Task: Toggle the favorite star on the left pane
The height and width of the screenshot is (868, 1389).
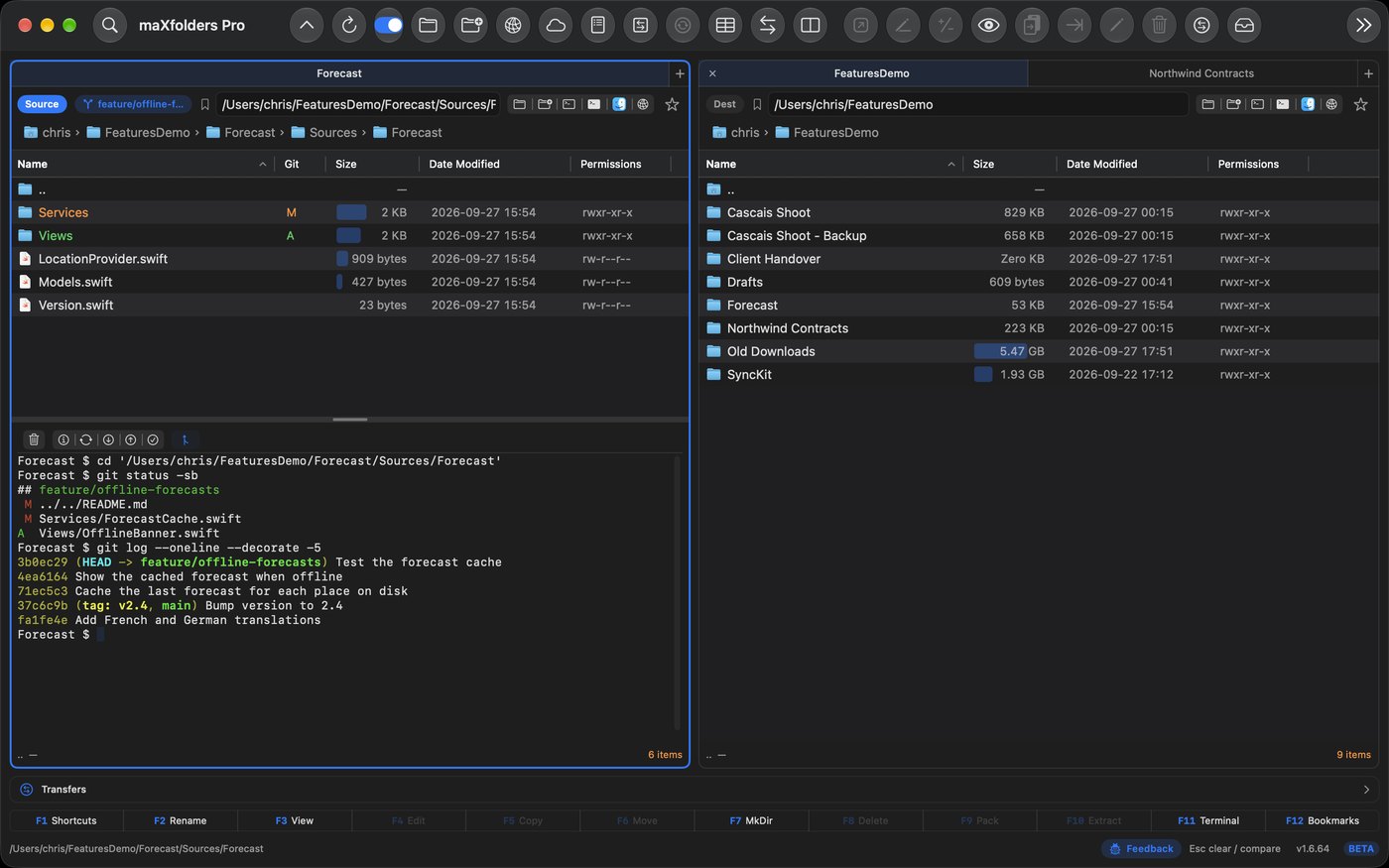Action: click(x=672, y=104)
